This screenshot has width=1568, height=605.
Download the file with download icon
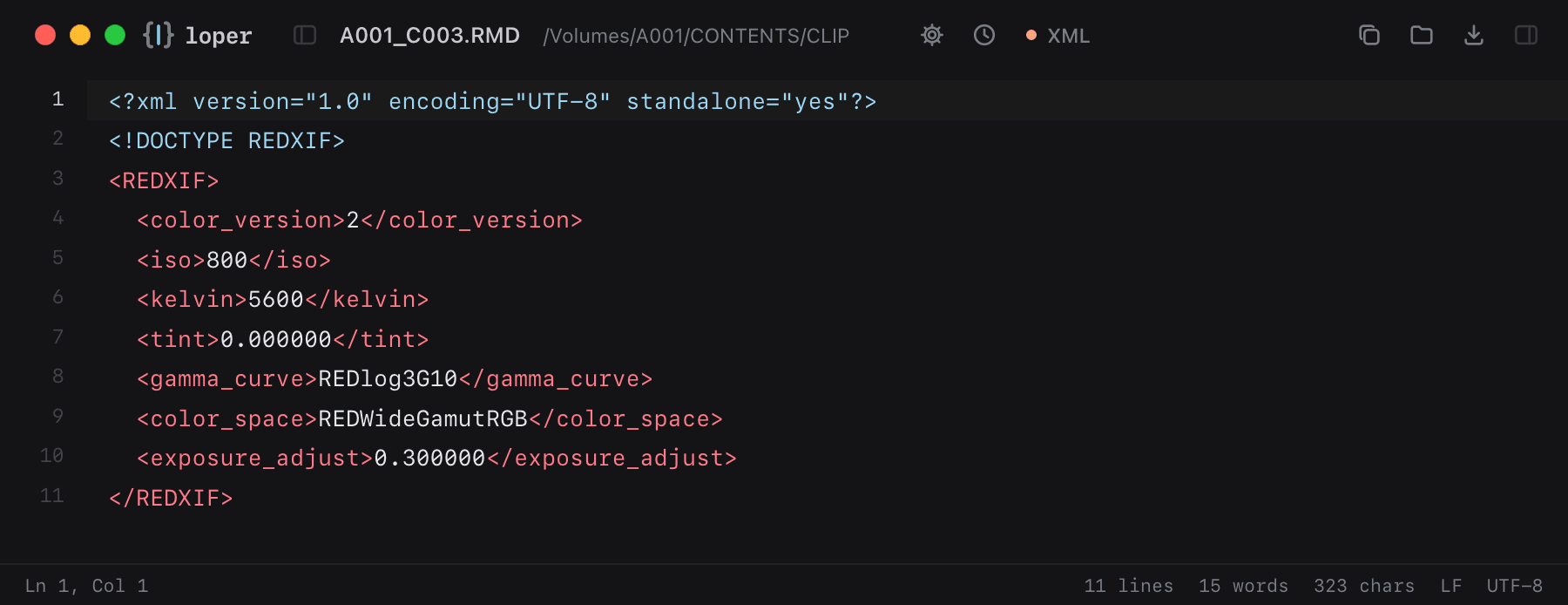1474,35
